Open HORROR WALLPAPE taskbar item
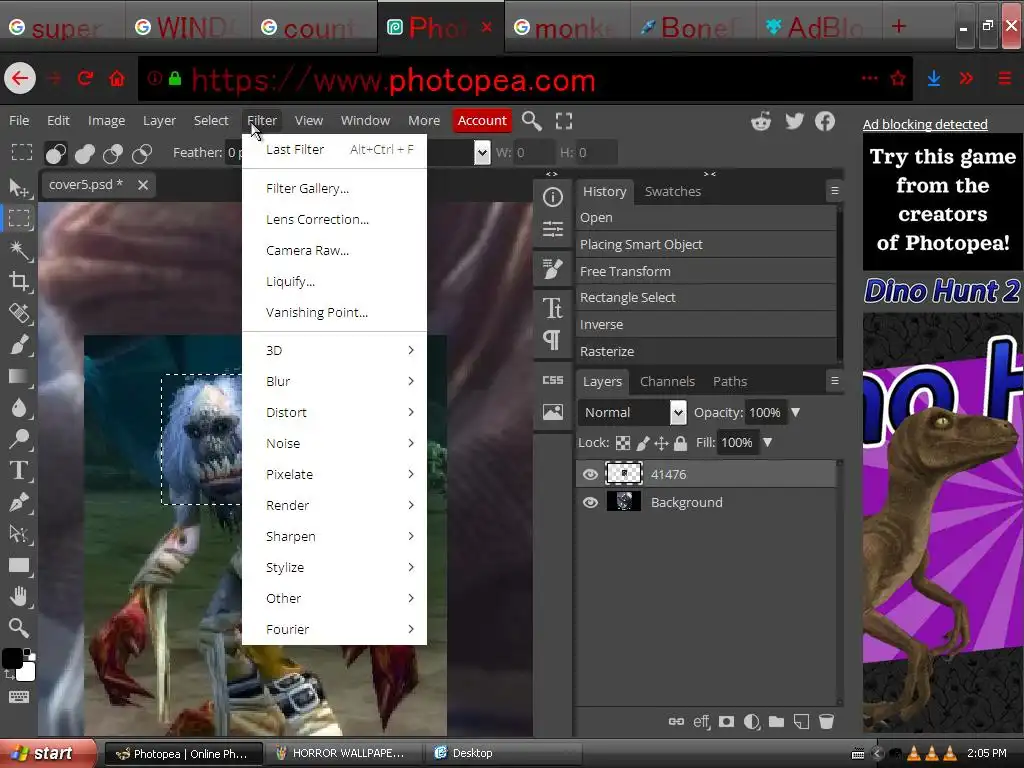Viewport: 1024px width, 768px height. pyautogui.click(x=344, y=753)
